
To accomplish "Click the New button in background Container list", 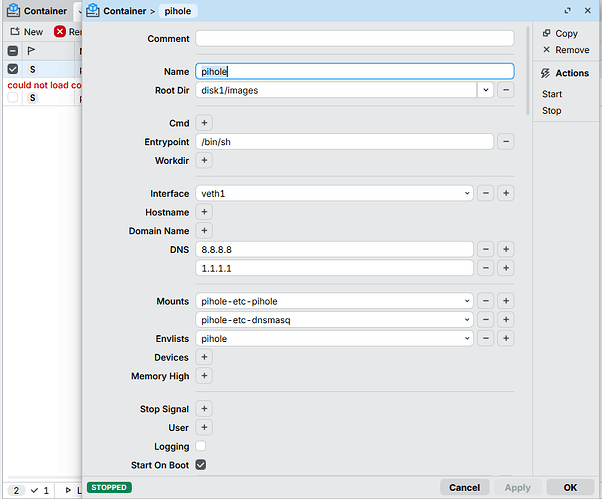I will point(27,32).
